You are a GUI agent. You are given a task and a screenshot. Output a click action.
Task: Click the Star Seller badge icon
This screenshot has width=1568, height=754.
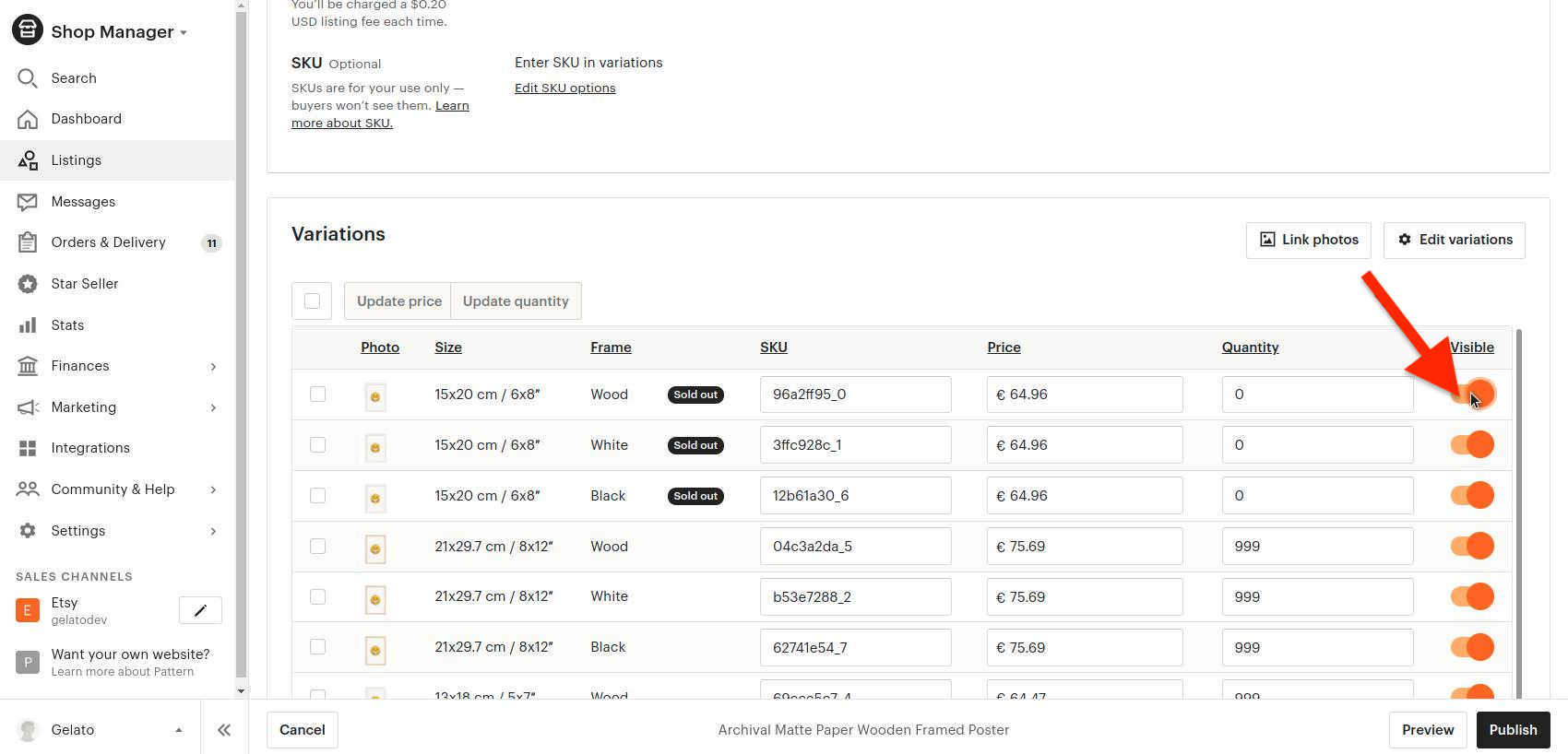pos(28,284)
